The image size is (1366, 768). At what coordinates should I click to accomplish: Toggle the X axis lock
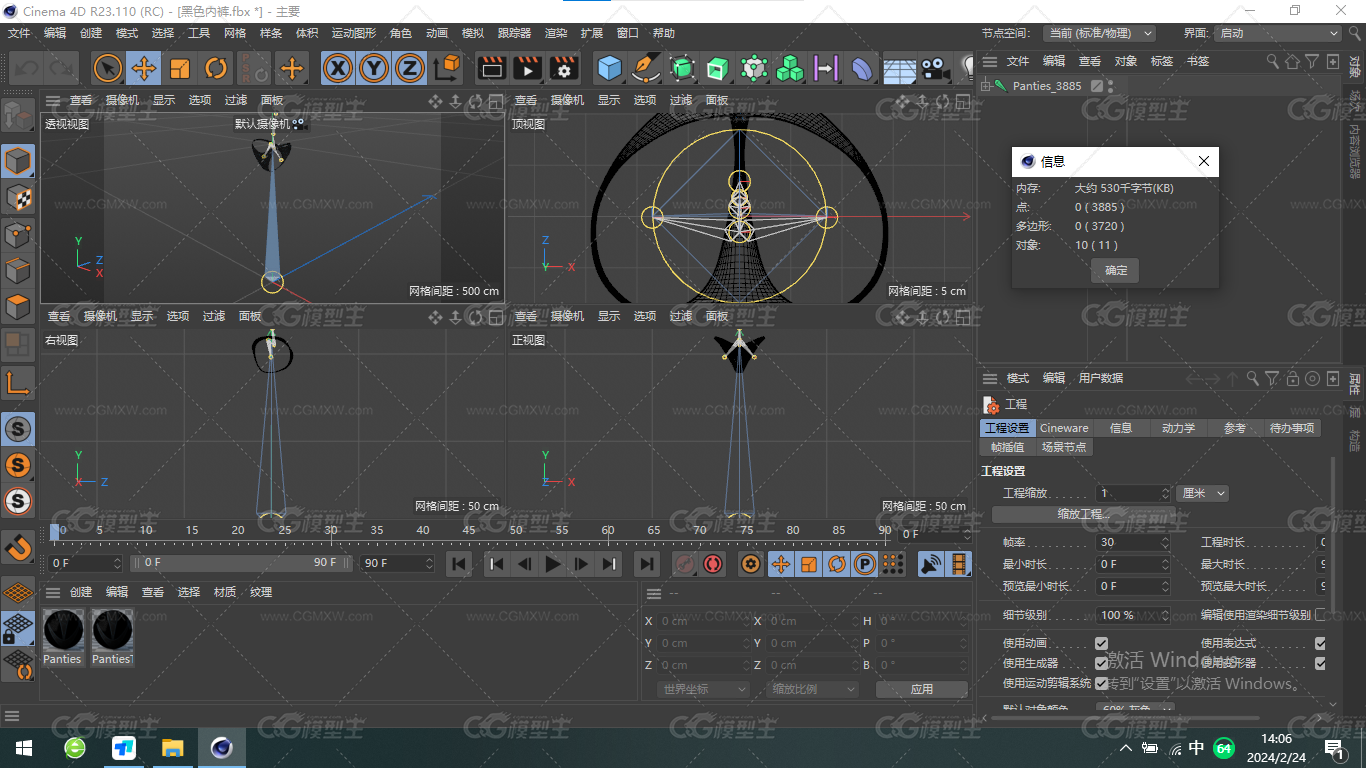[x=338, y=68]
